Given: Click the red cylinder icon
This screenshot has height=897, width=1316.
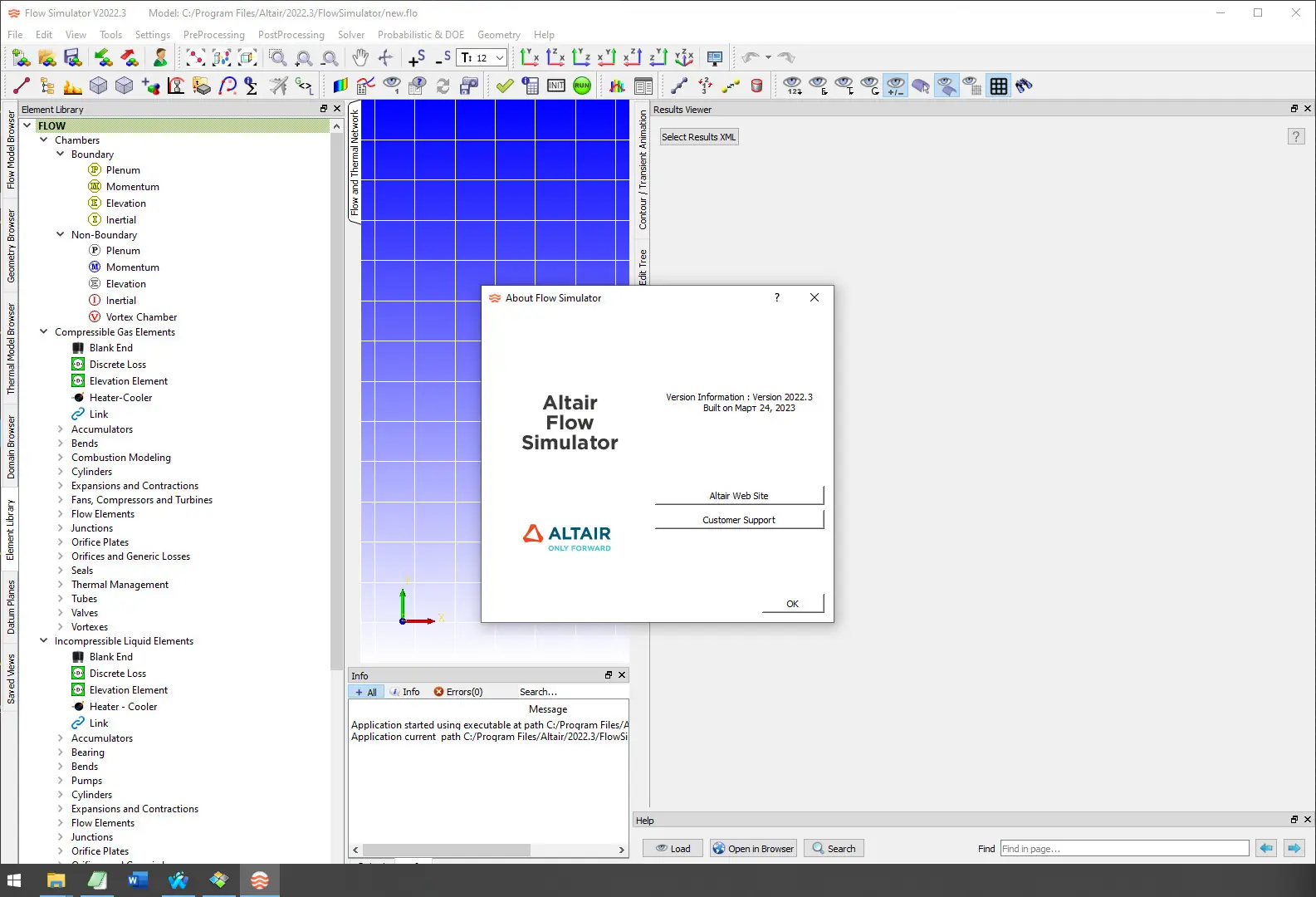Looking at the screenshot, I should [756, 86].
